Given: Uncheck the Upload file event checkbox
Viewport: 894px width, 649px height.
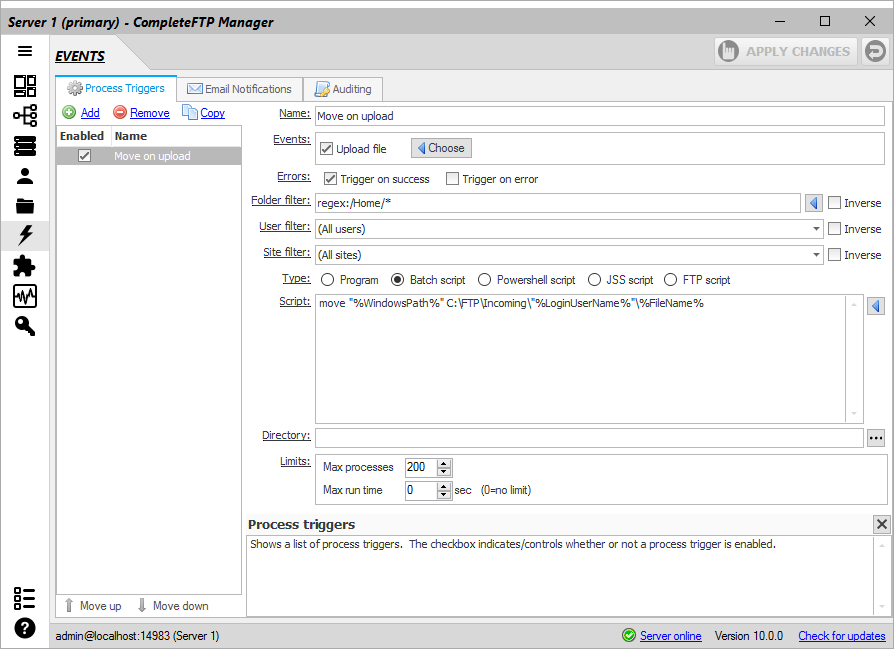Looking at the screenshot, I should tap(326, 149).
